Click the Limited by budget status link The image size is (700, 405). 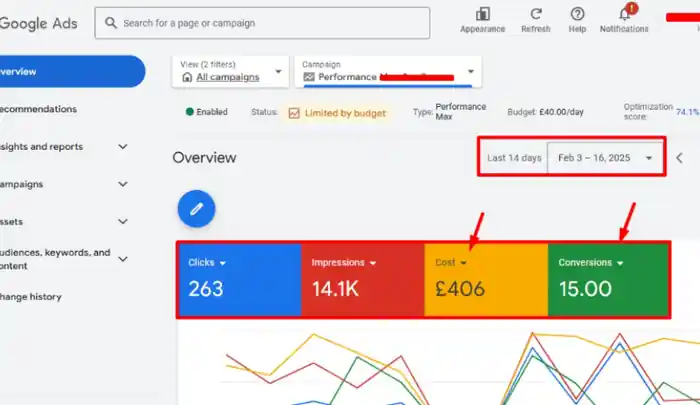pyautogui.click(x=345, y=113)
